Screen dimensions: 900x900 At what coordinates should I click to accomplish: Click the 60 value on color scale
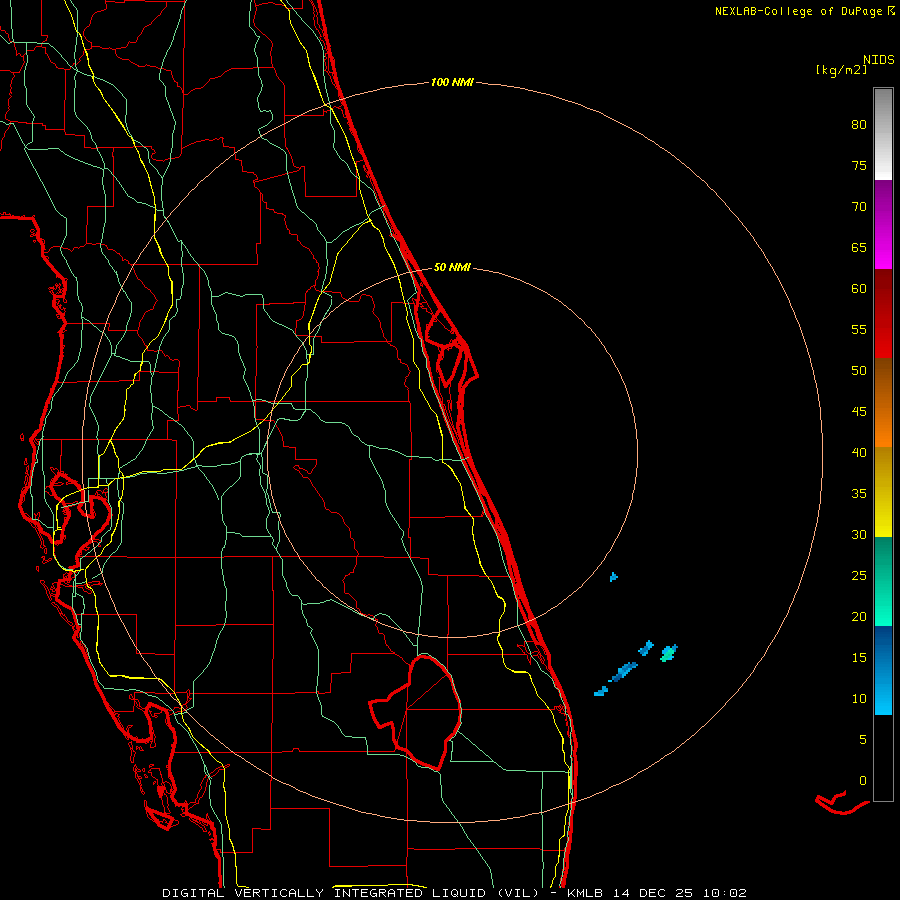(x=859, y=289)
